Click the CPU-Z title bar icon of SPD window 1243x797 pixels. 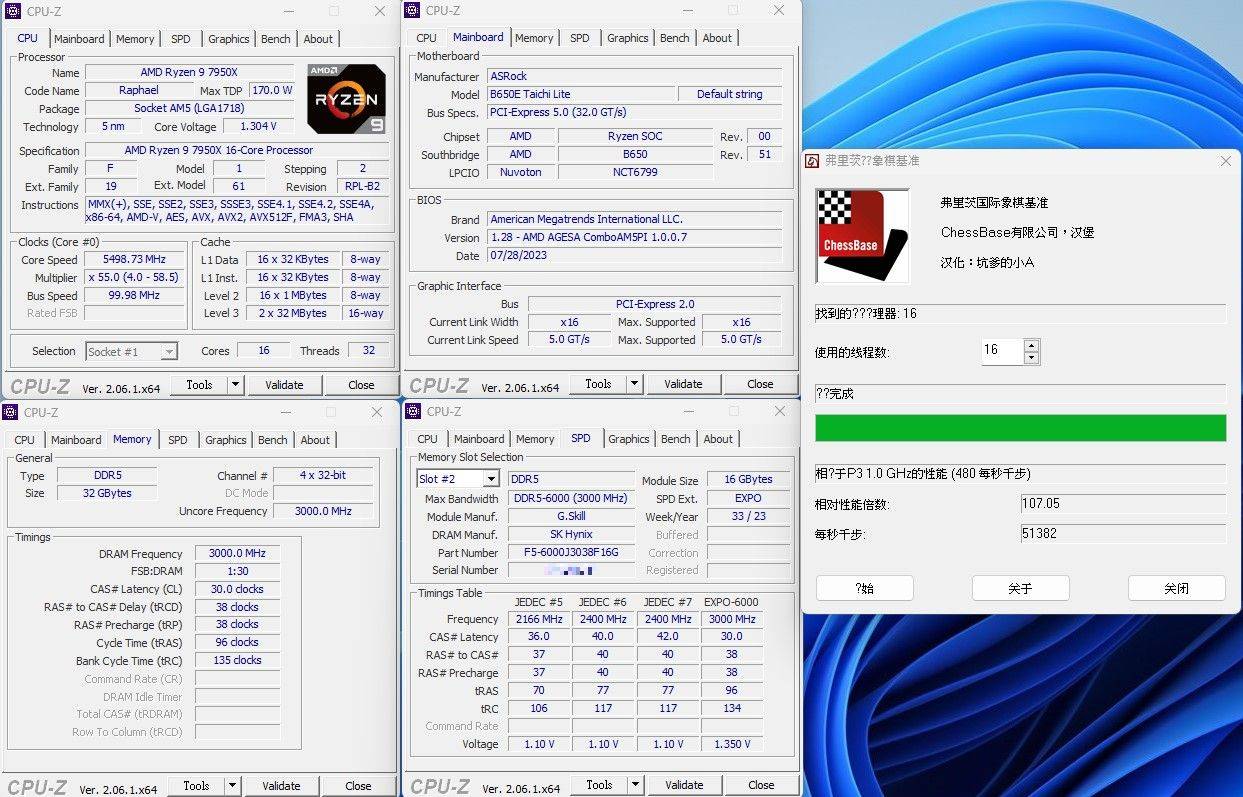click(410, 411)
